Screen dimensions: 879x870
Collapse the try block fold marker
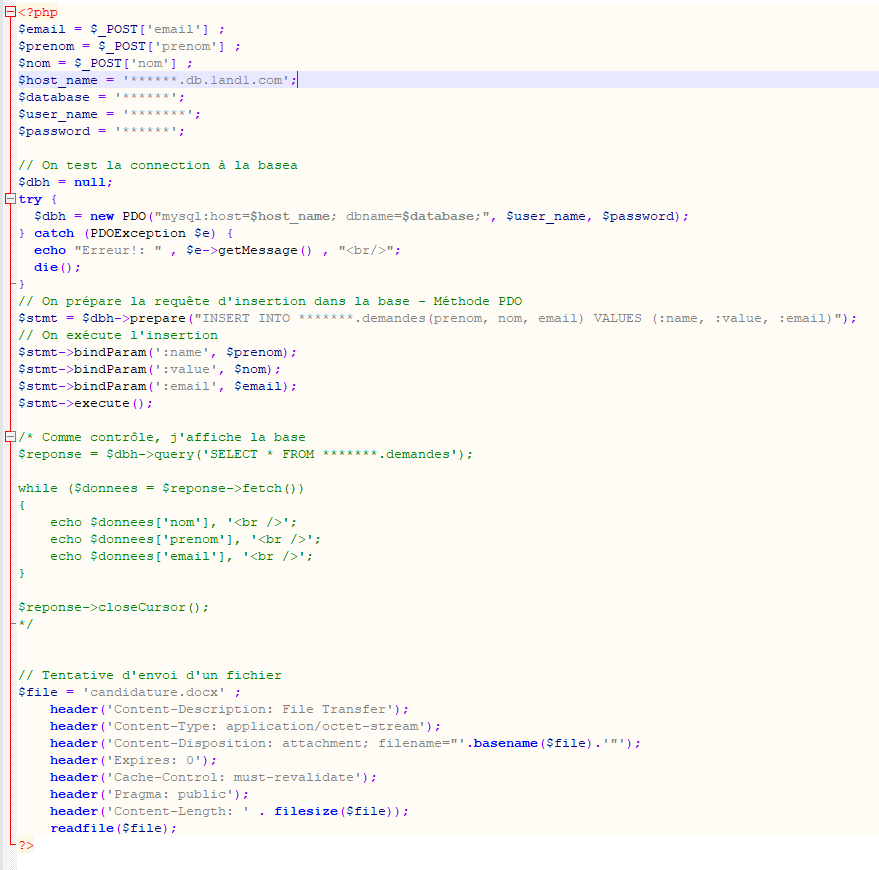coord(10,199)
